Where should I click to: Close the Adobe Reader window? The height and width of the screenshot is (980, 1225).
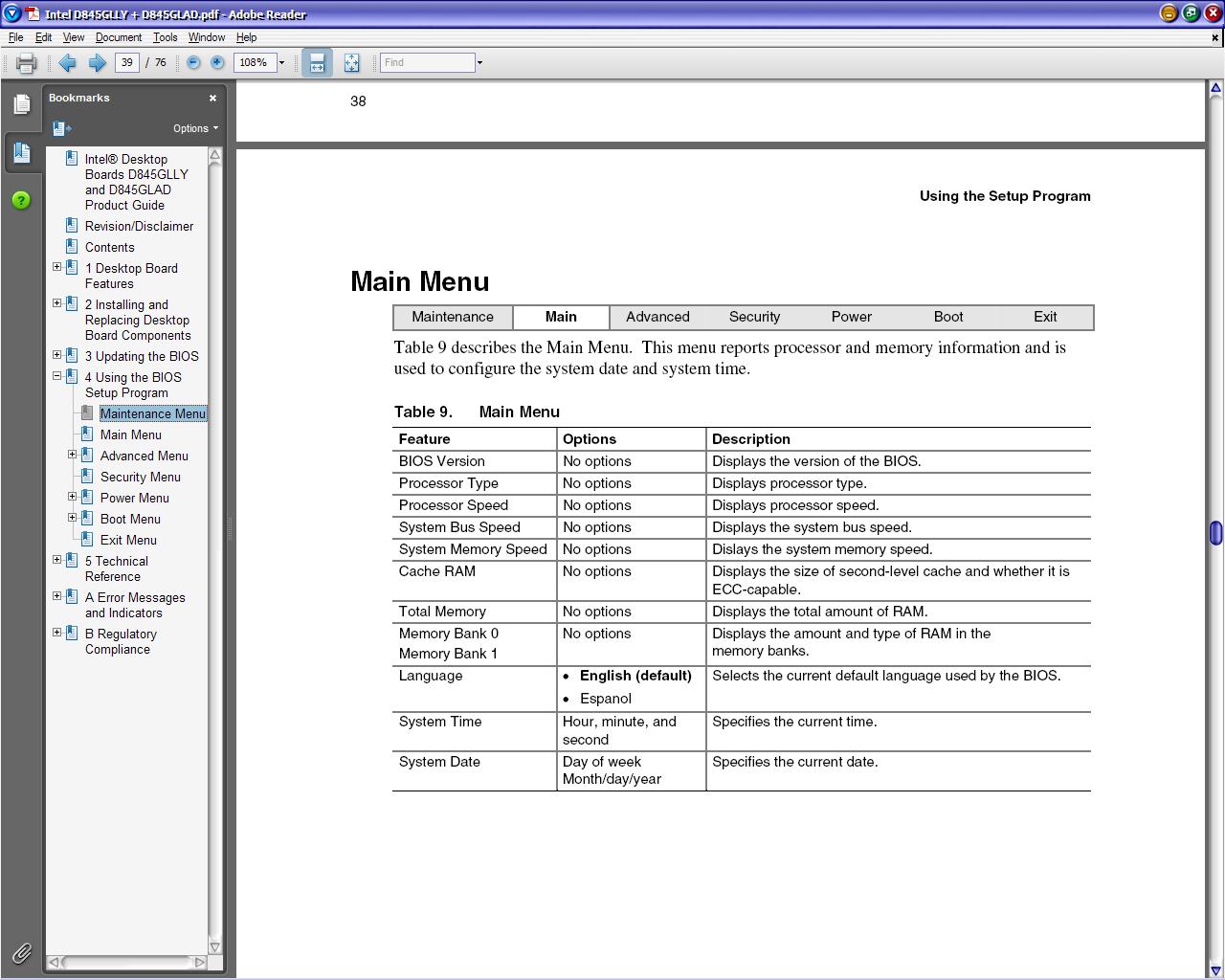click(1212, 13)
